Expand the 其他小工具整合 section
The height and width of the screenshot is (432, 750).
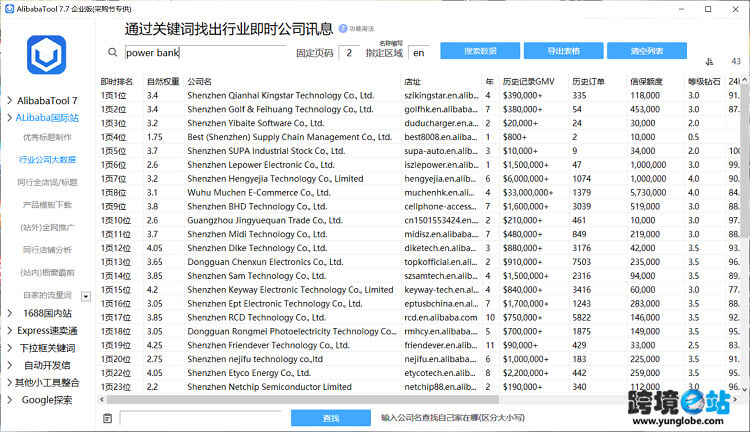[10, 382]
